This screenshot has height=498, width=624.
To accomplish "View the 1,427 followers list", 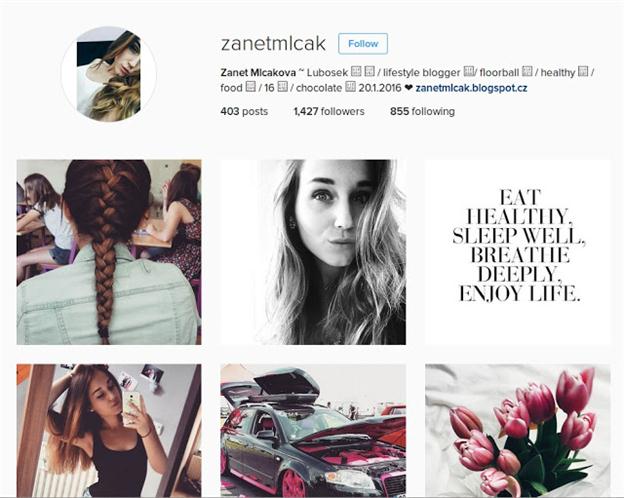I will pos(329,111).
